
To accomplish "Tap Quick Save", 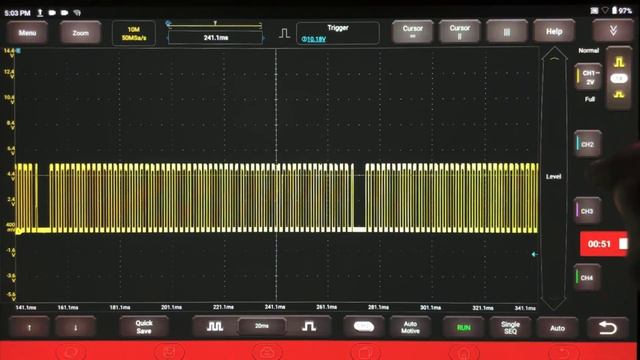I will [144, 327].
